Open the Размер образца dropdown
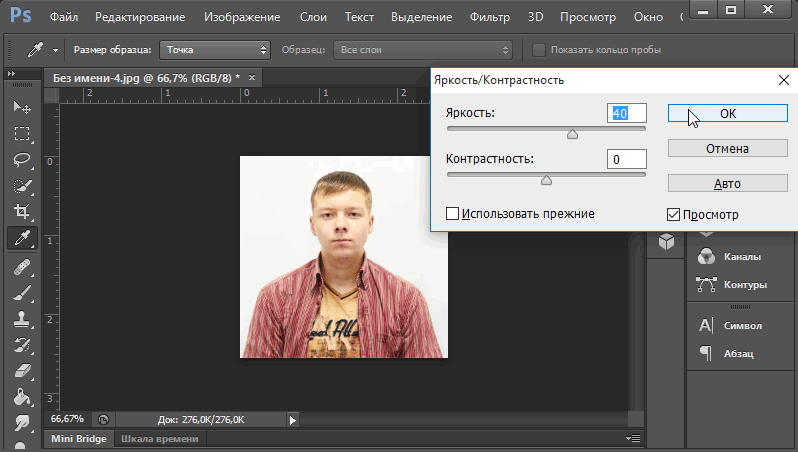This screenshot has width=798, height=452. pyautogui.click(x=215, y=50)
